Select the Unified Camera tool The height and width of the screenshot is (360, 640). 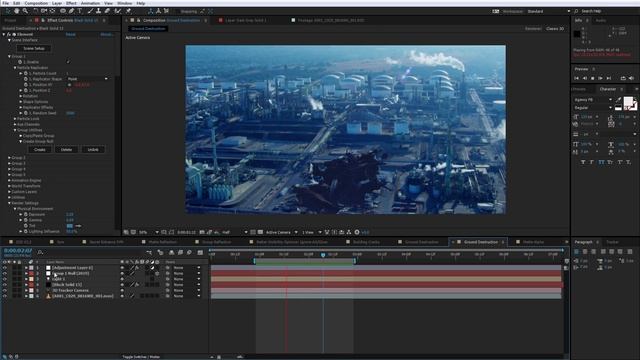pos(44,11)
